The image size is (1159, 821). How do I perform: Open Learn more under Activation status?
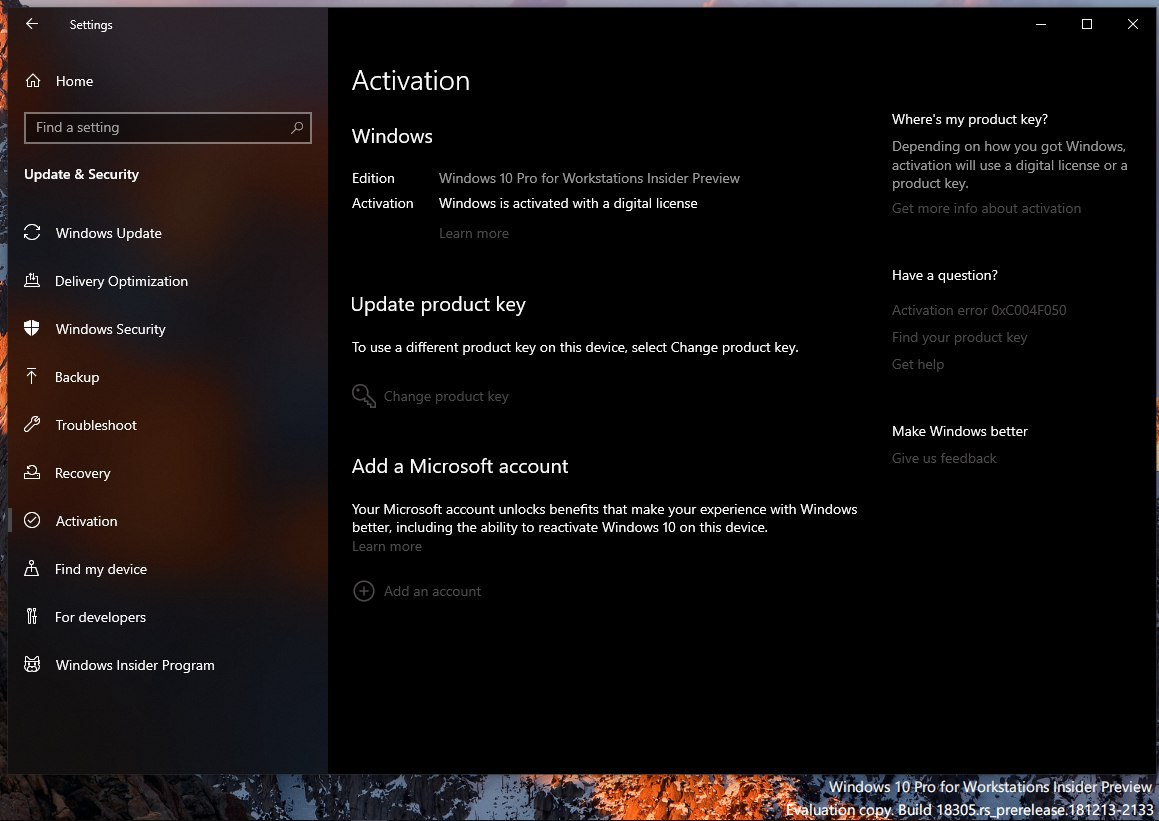(474, 233)
